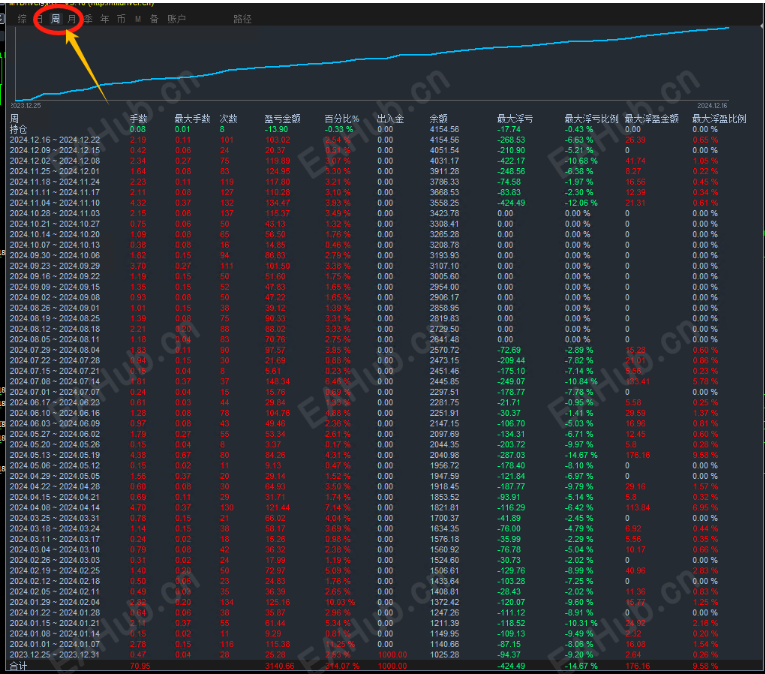The image size is (765, 674).
Task: Sort by the 盈亏金额 column header
Action: click(282, 119)
